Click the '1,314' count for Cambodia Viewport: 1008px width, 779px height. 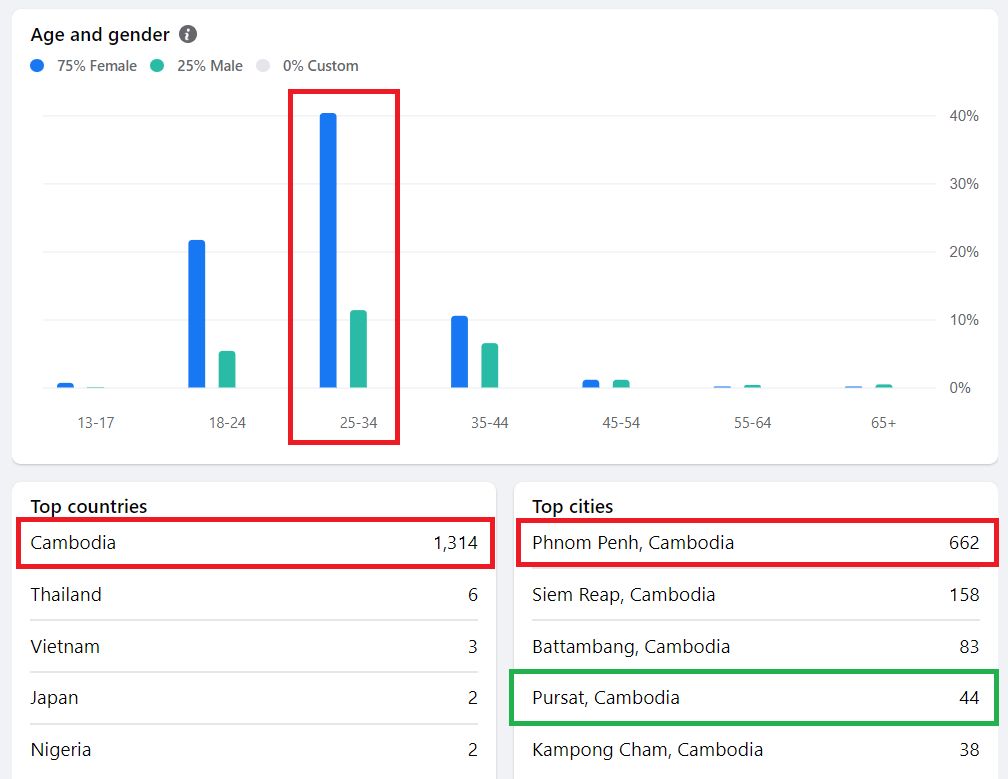[x=456, y=543]
